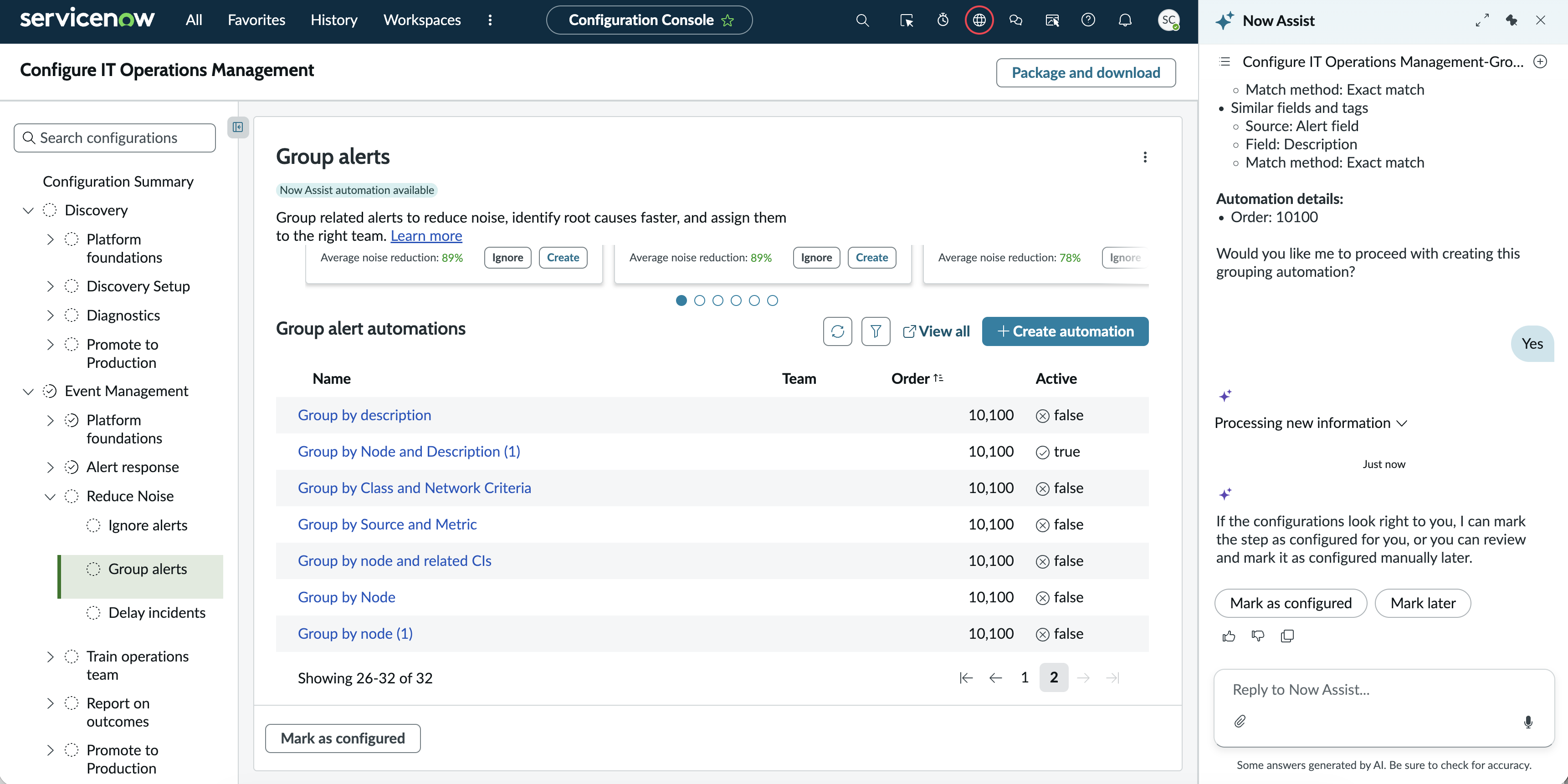Click Create on the first suggestion card
Image resolution: width=1568 pixels, height=784 pixels.
[563, 258]
